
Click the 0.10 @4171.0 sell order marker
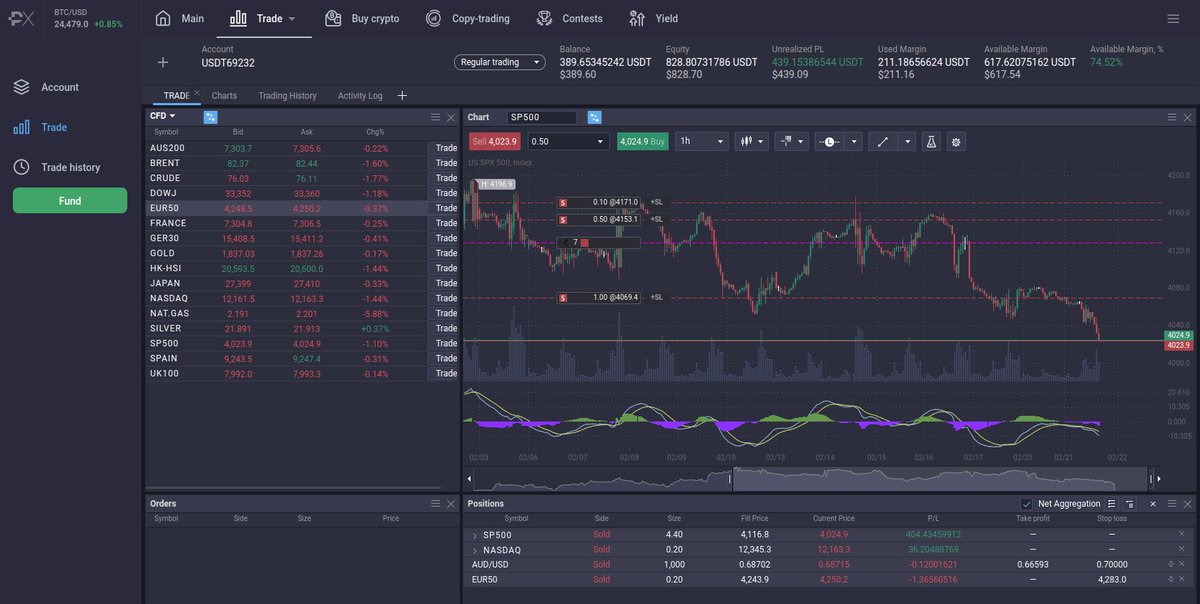(x=598, y=202)
